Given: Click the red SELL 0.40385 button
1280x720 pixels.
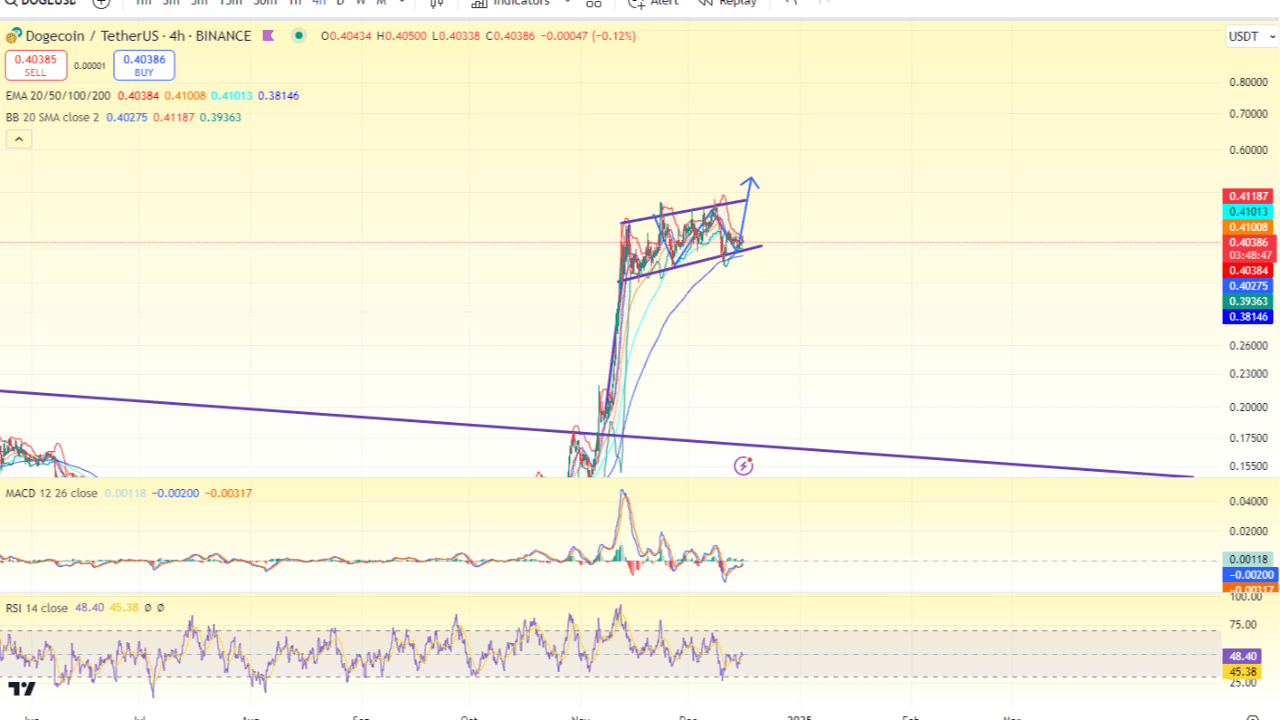Looking at the screenshot, I should pyautogui.click(x=36, y=65).
